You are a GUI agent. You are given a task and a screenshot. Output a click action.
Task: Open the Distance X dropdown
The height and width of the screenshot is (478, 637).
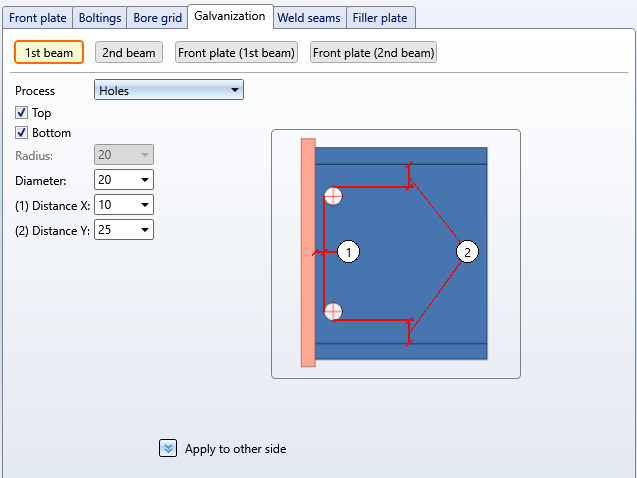click(146, 205)
